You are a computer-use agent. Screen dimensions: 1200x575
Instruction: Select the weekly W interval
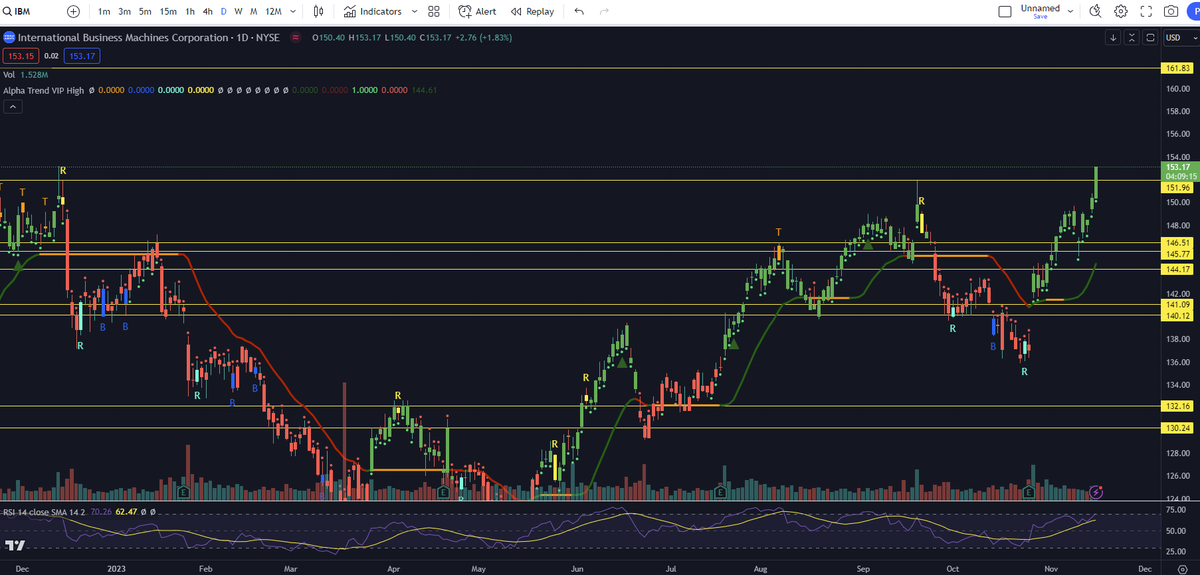click(238, 12)
